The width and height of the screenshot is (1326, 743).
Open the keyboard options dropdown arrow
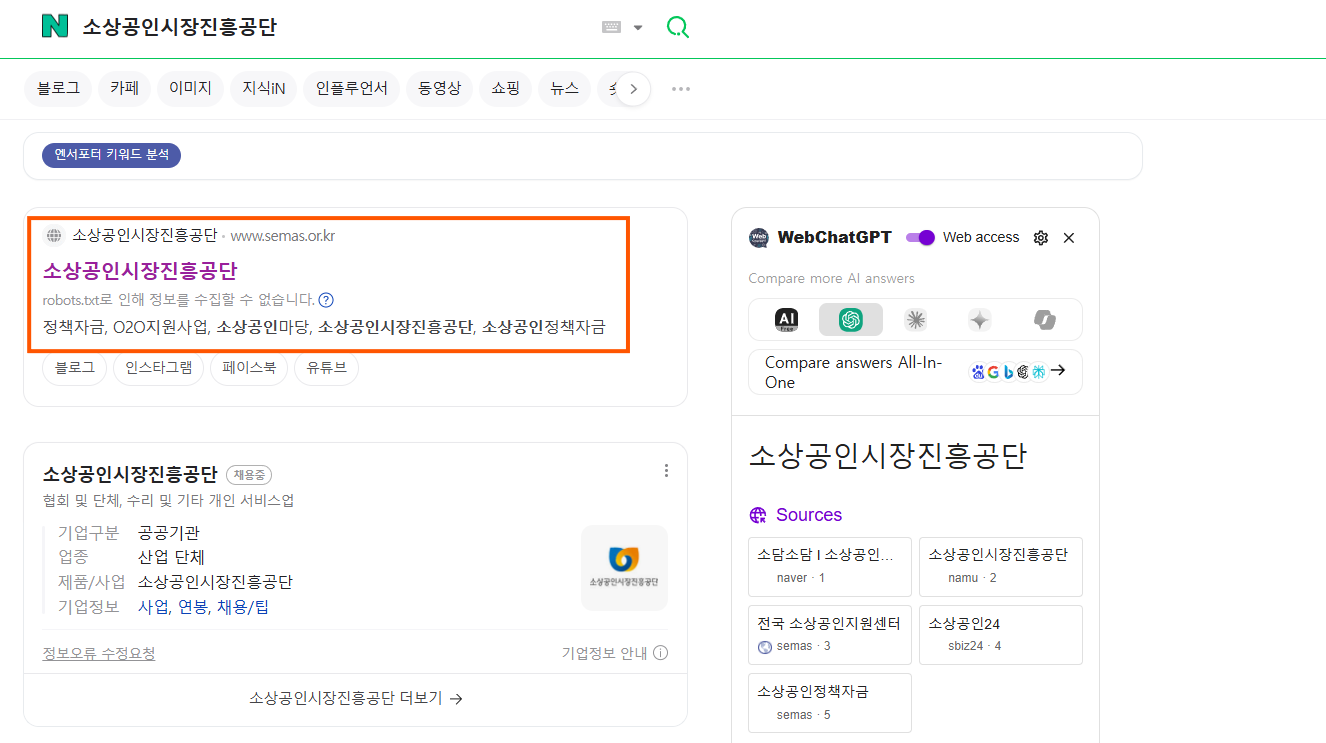[636, 27]
